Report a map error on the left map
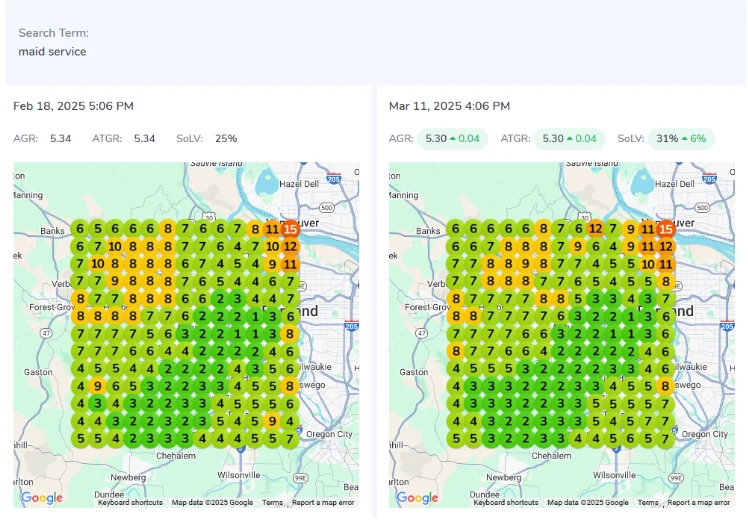Image resolution: width=748 pixels, height=521 pixels. pos(322,503)
